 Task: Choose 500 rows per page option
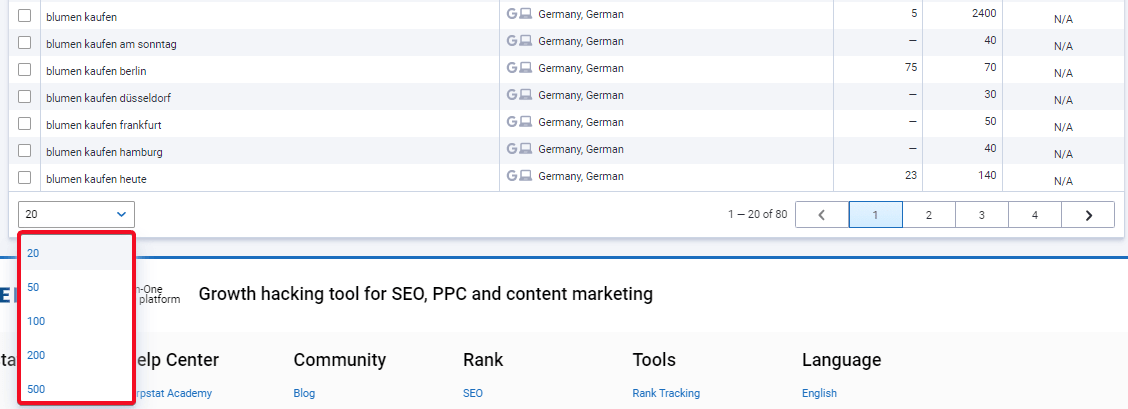click(76, 389)
